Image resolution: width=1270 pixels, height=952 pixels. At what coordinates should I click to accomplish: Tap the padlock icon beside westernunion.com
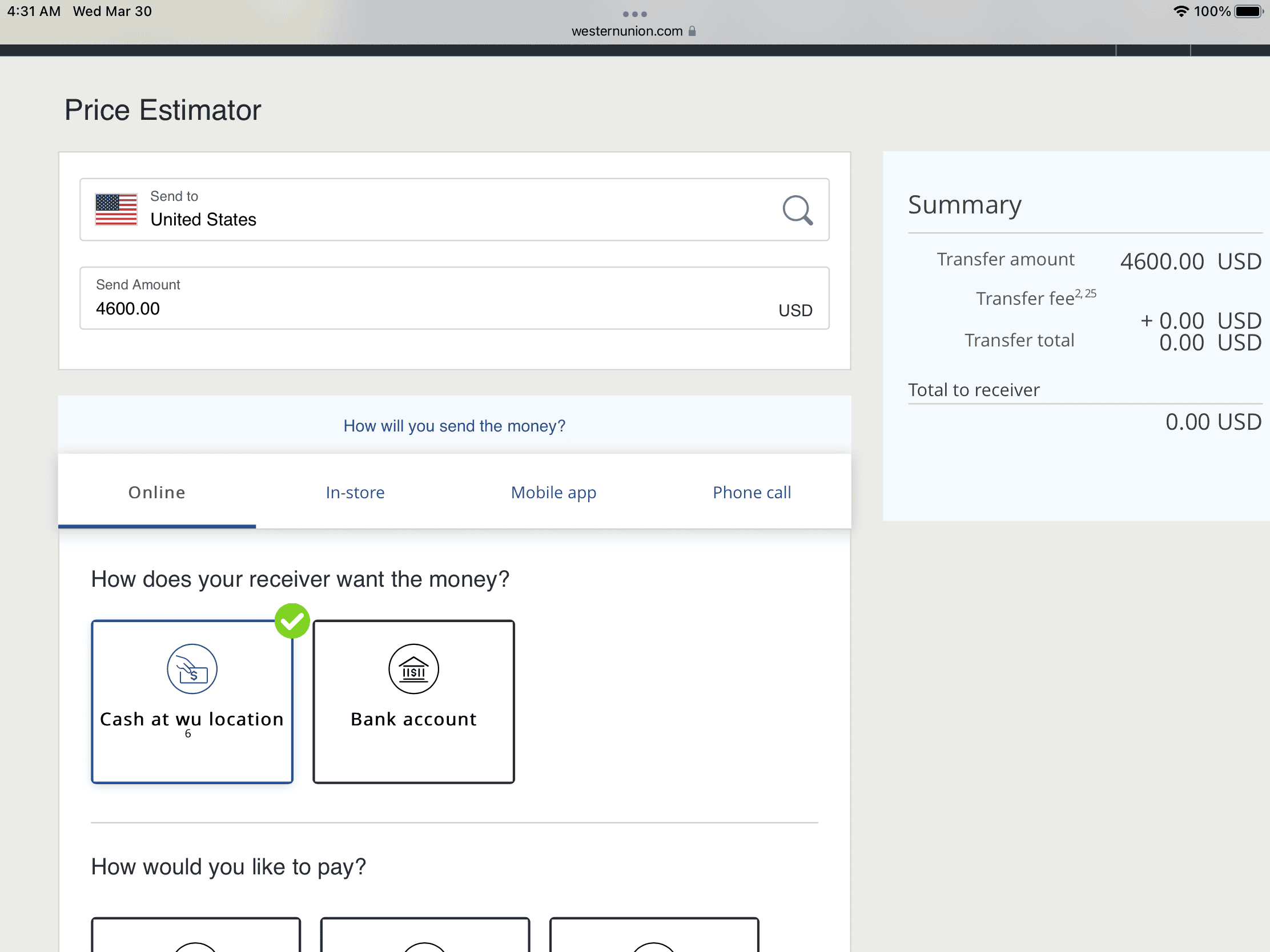pos(692,31)
